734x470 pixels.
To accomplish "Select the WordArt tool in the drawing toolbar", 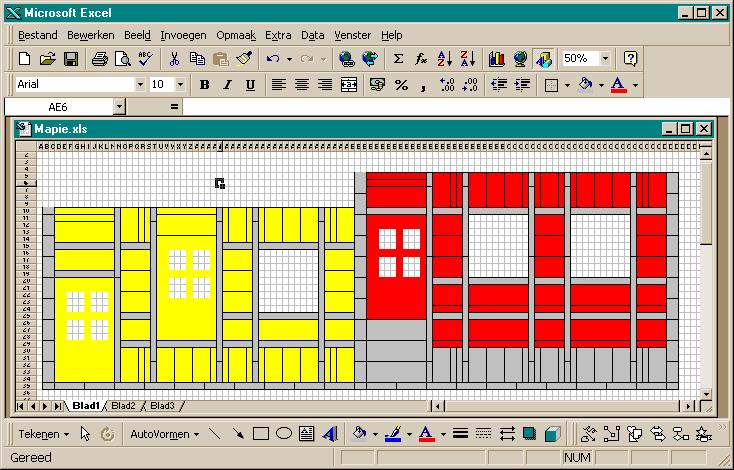I will click(330, 434).
